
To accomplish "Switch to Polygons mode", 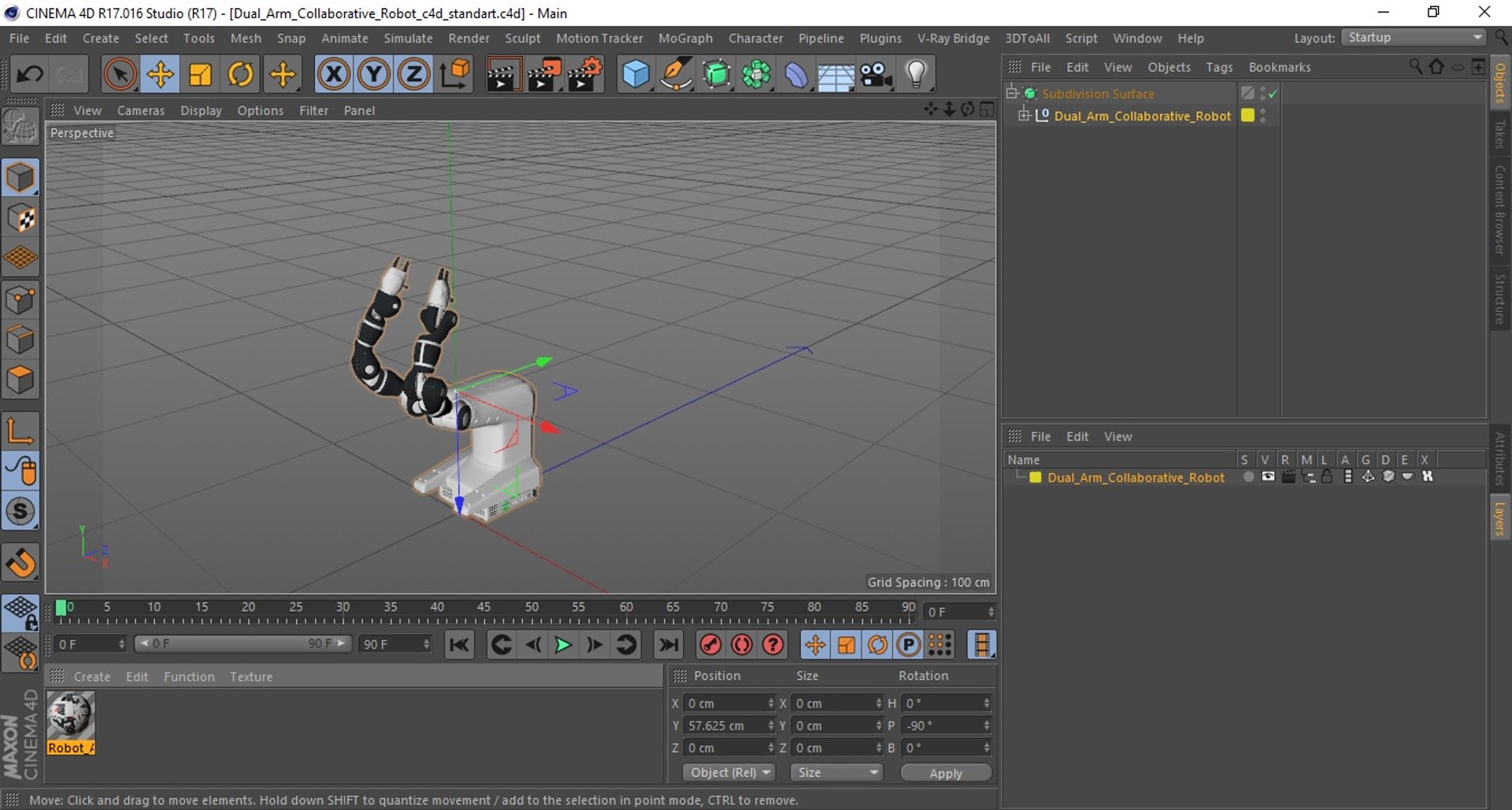I will (x=20, y=381).
